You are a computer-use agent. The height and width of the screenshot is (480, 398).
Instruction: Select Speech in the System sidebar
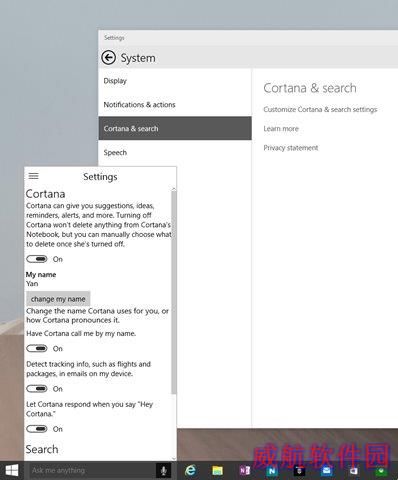[175, 152]
